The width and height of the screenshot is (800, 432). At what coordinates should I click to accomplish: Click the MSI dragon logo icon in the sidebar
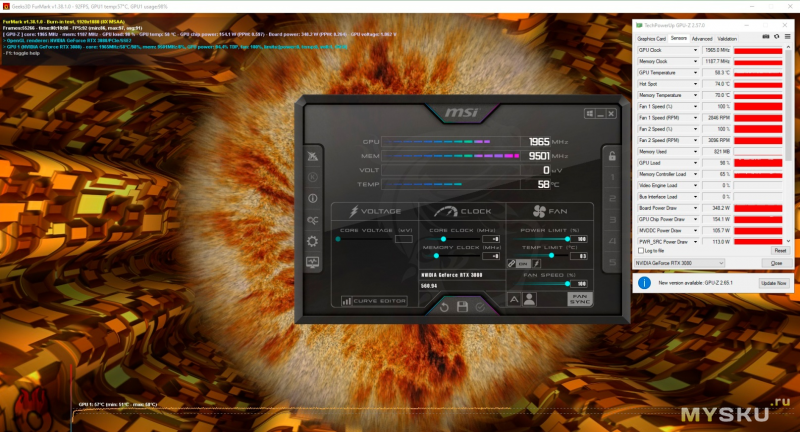(313, 156)
